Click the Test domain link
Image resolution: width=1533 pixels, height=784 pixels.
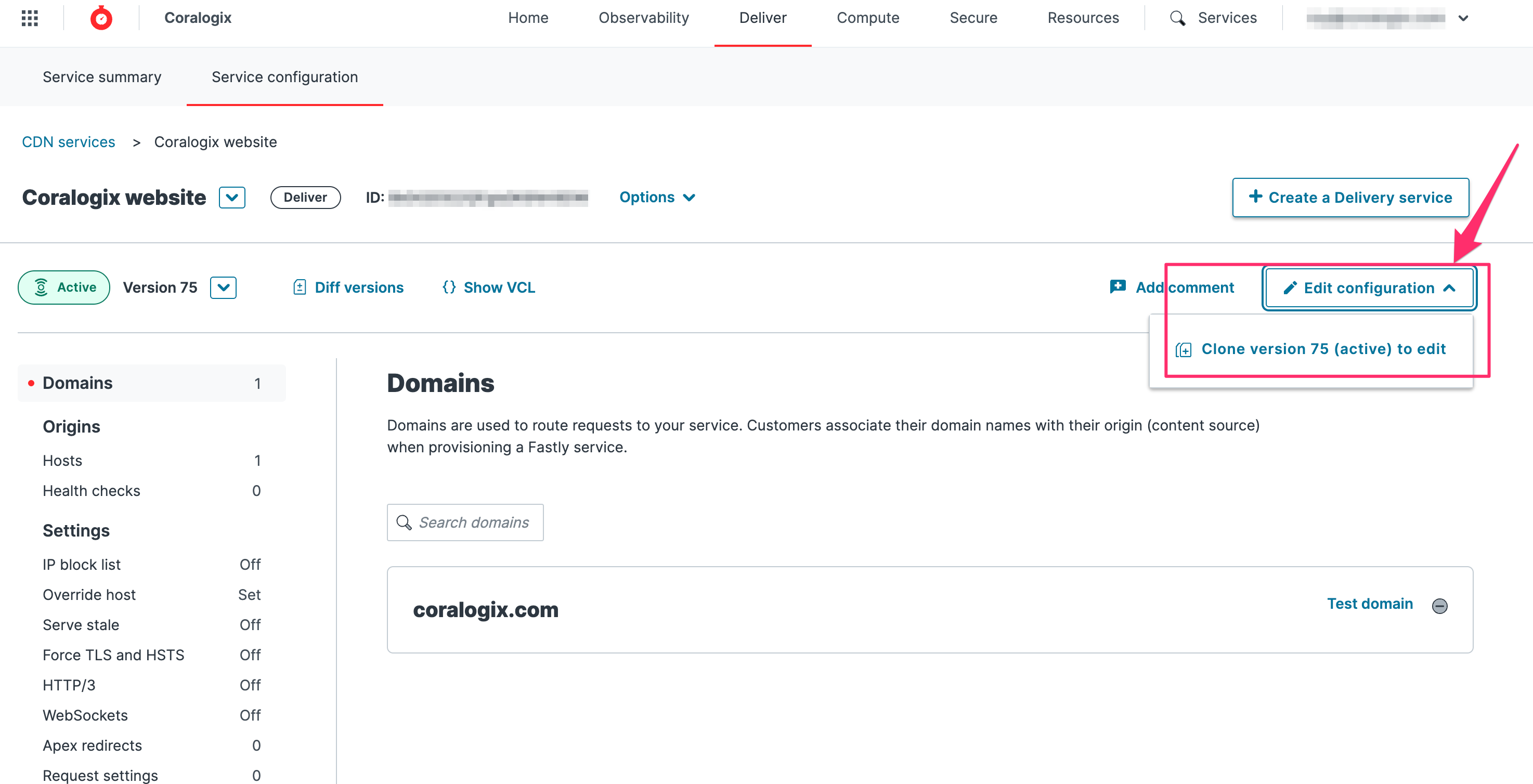click(x=1369, y=603)
